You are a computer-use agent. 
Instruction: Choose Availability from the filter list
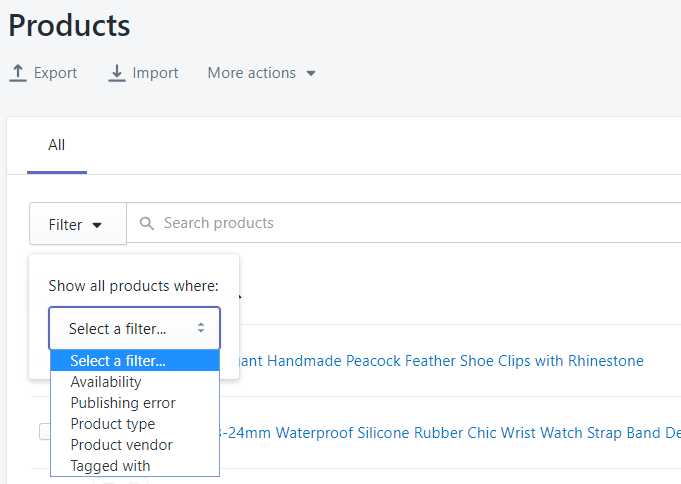pyautogui.click(x=106, y=382)
